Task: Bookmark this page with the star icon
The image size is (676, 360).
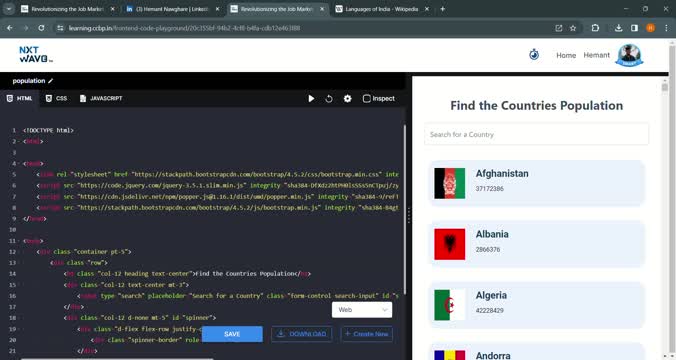Action: pyautogui.click(x=573, y=28)
